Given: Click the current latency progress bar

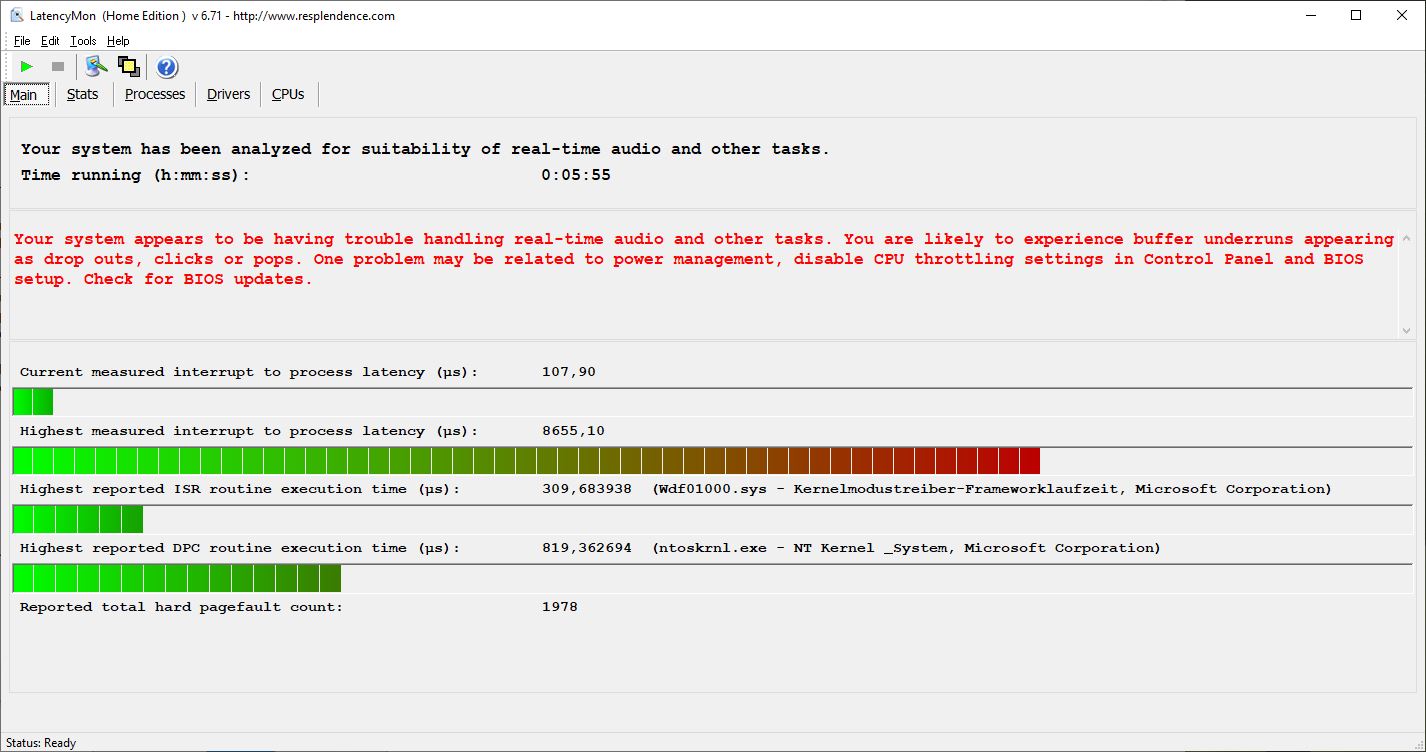Looking at the screenshot, I should pyautogui.click(x=712, y=402).
